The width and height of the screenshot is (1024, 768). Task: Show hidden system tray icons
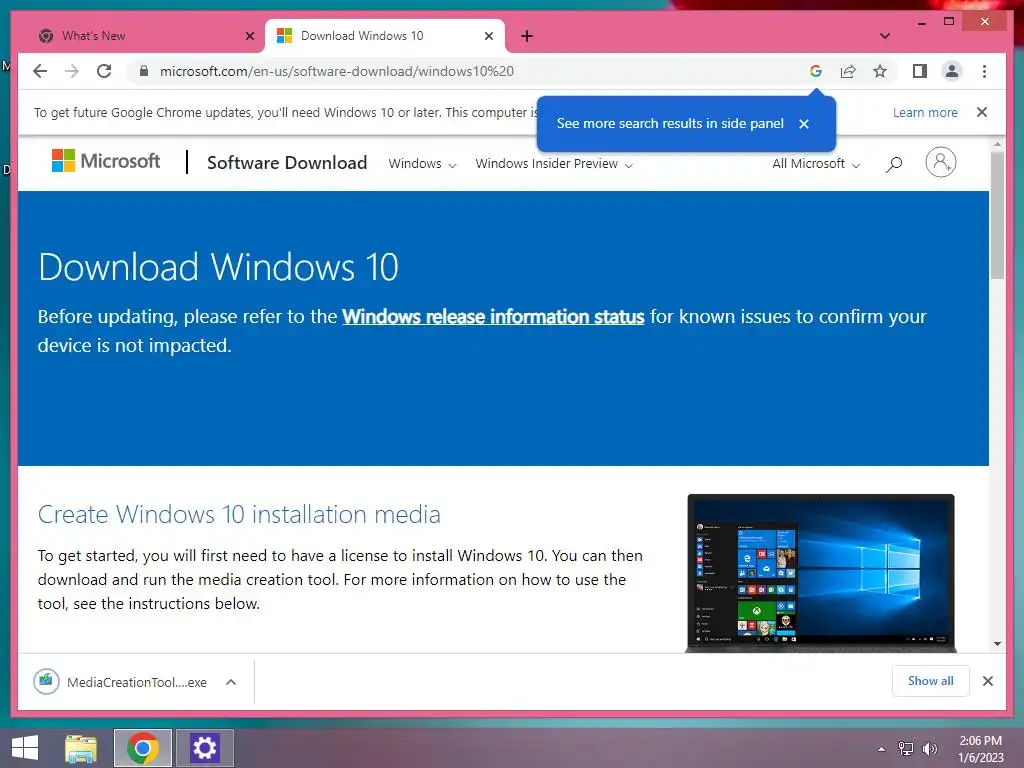[882, 749]
